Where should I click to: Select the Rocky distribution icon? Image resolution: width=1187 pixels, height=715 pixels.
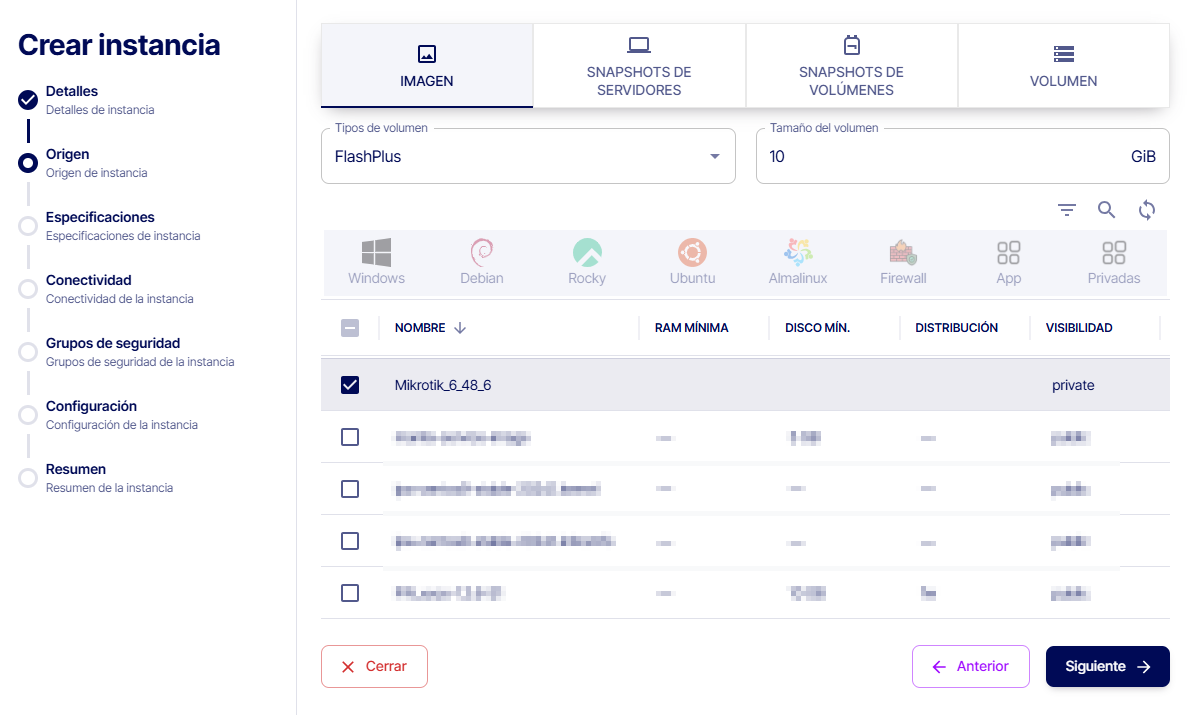click(587, 262)
